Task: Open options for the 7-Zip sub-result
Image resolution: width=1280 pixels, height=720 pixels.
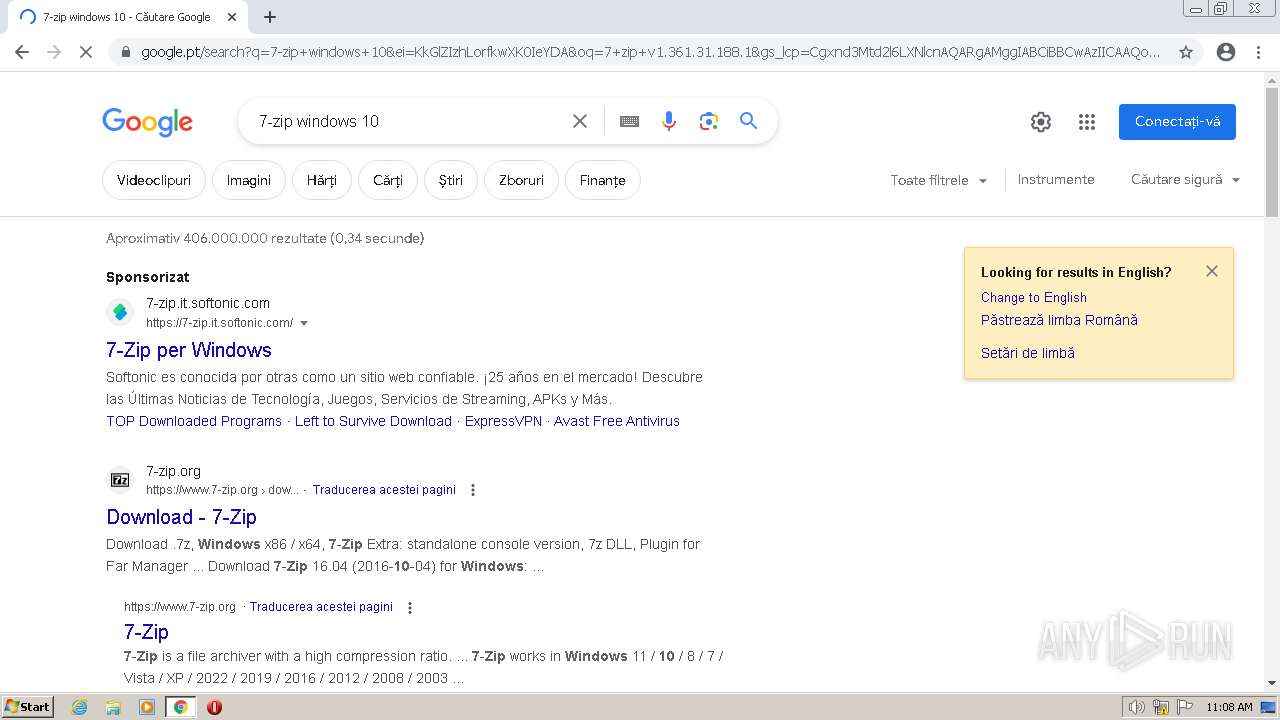Action: pyautogui.click(x=409, y=607)
